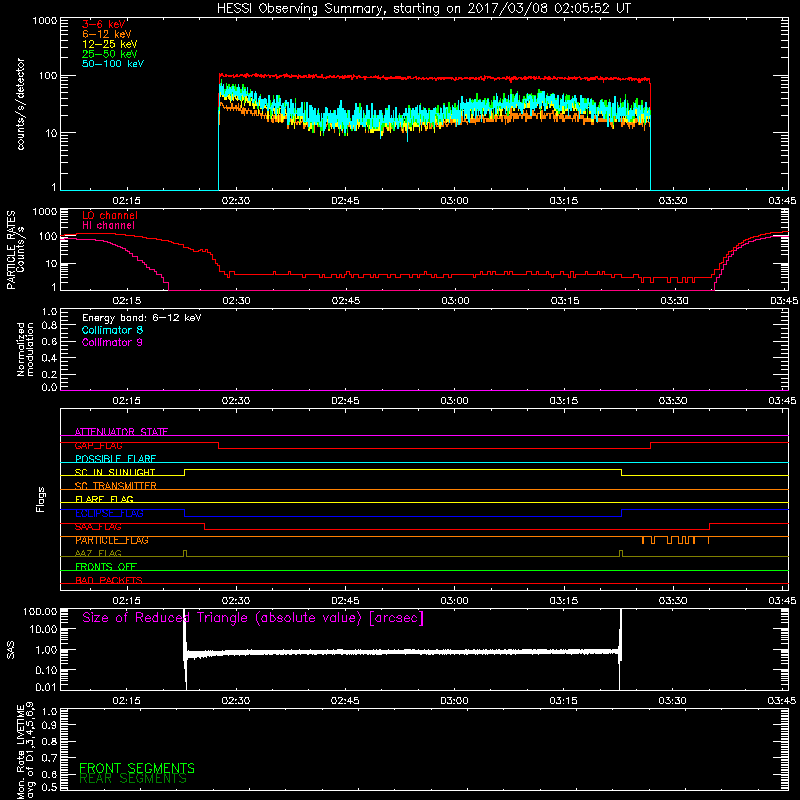Click '02:30' under the count-rate plot
Screen dimensions: 800x800
(236, 201)
